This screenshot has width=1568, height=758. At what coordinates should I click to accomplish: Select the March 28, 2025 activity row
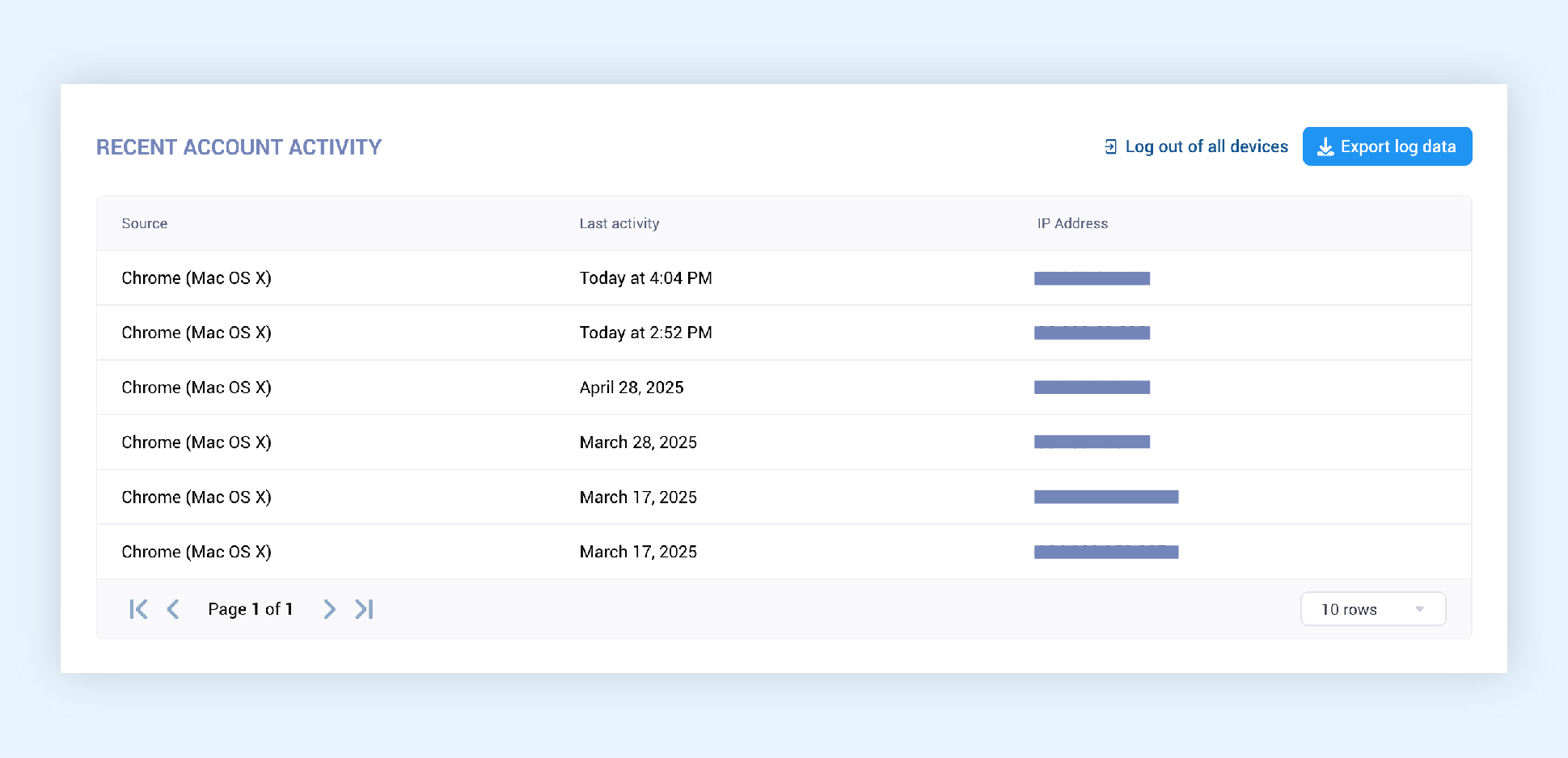pyautogui.click(x=638, y=443)
